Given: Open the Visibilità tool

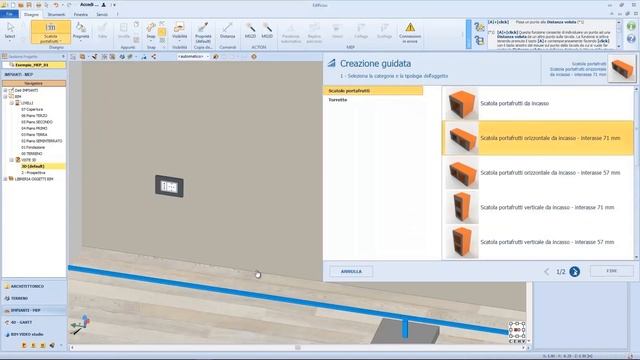Looking at the screenshot, I should coord(179,31).
